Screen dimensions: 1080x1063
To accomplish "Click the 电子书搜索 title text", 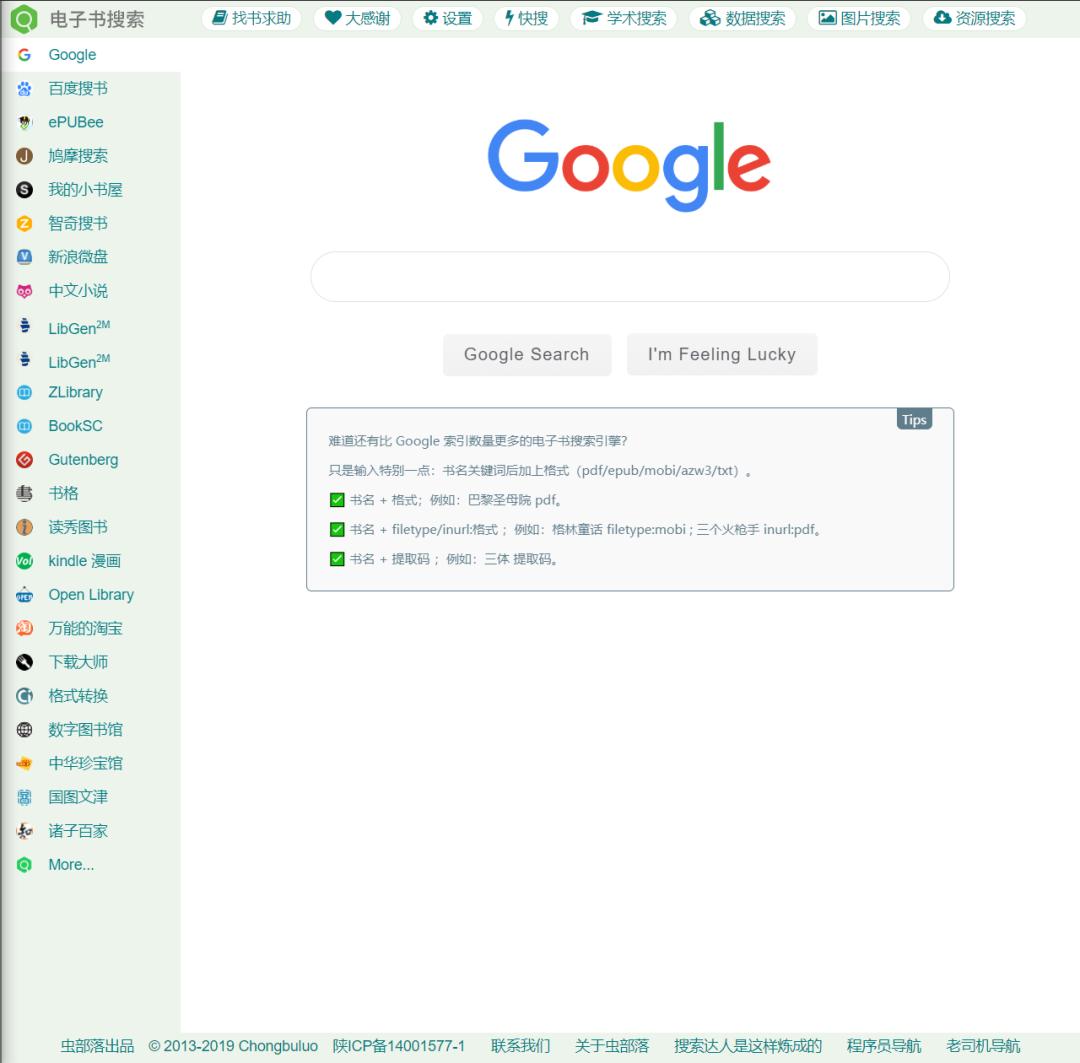I will pos(97,19).
